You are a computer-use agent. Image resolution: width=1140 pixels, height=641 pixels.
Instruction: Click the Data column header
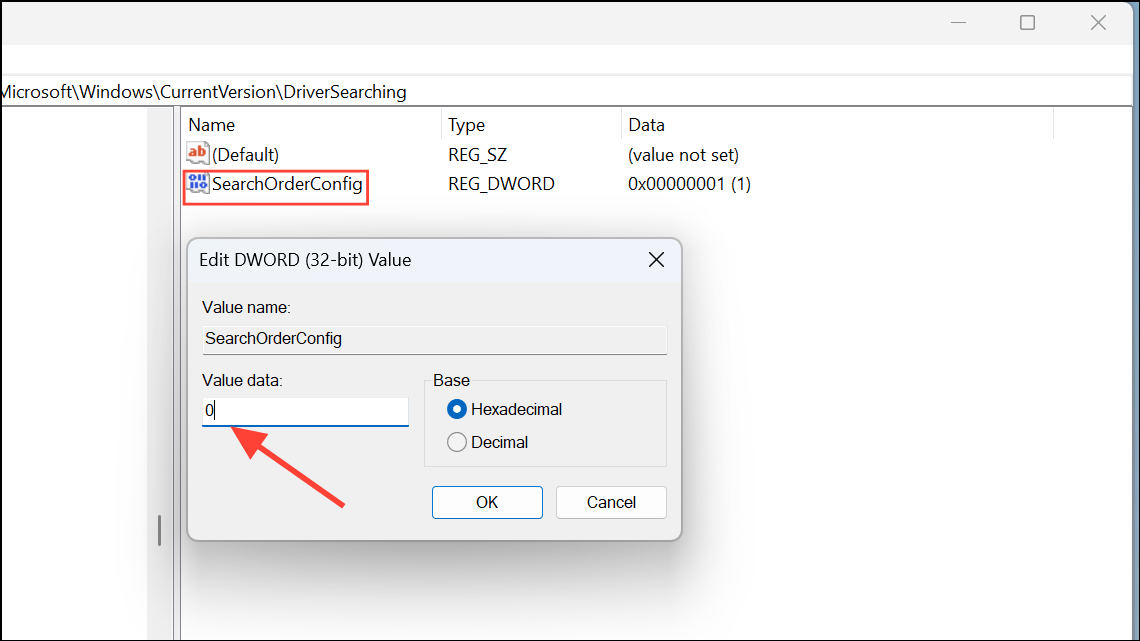[646, 124]
